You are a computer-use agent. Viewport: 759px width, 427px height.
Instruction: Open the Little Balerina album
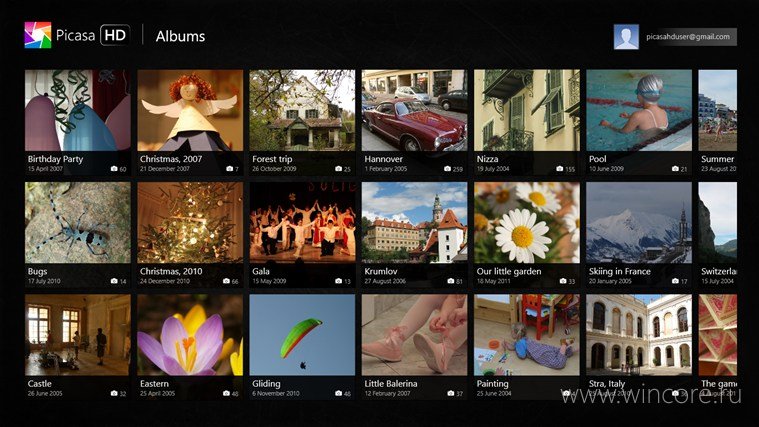click(x=414, y=347)
